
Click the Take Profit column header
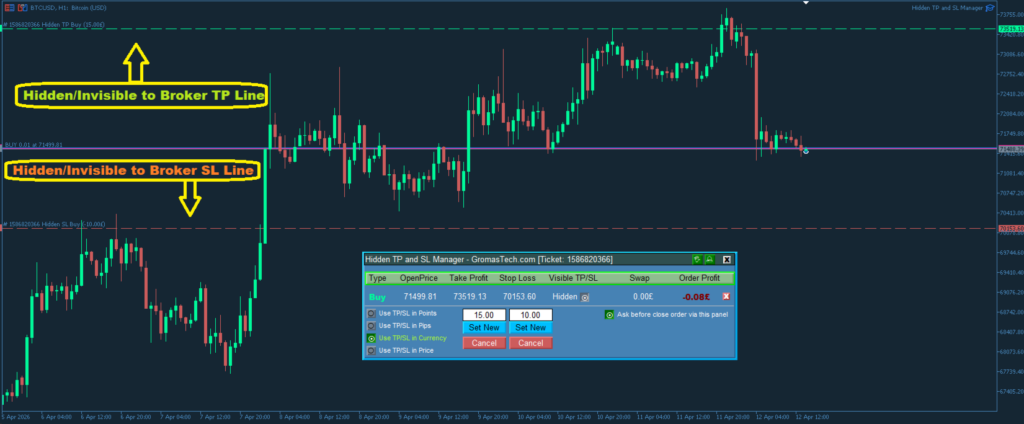tap(468, 278)
